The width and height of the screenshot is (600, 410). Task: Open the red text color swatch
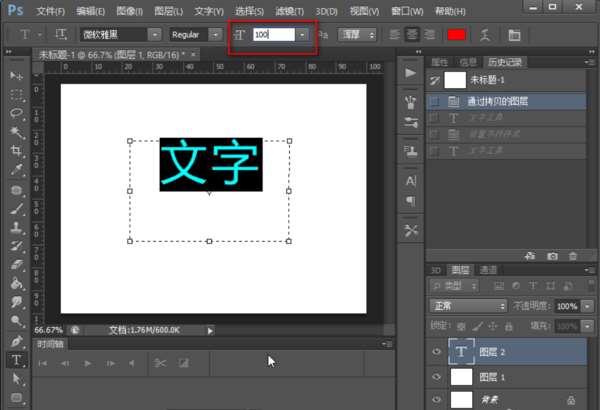(456, 35)
